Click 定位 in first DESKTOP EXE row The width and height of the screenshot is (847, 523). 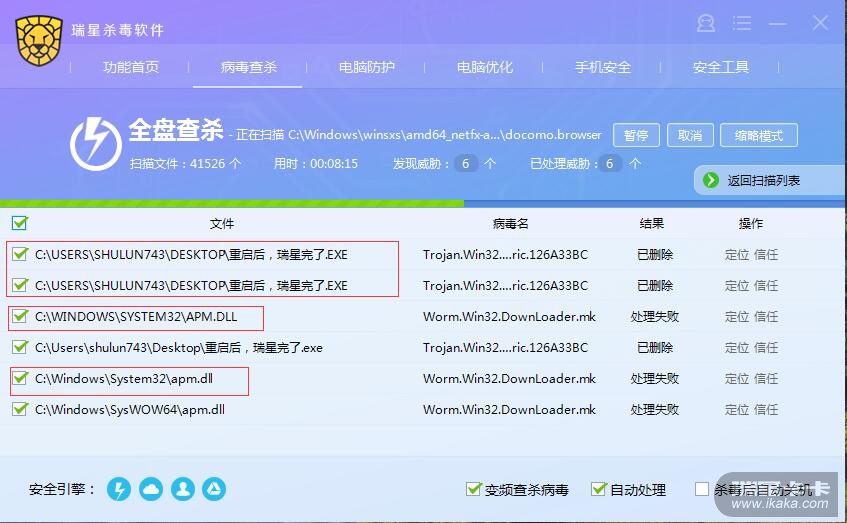tap(737, 254)
